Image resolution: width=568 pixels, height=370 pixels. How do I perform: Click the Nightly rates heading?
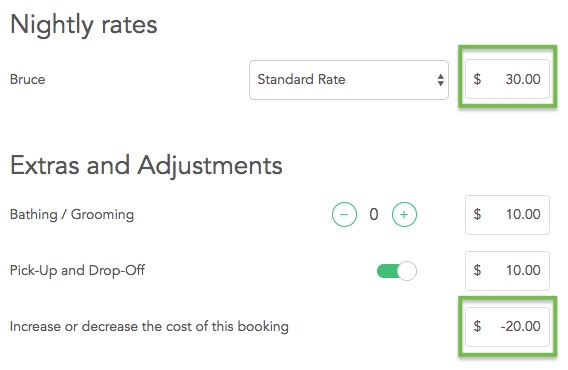pos(84,25)
